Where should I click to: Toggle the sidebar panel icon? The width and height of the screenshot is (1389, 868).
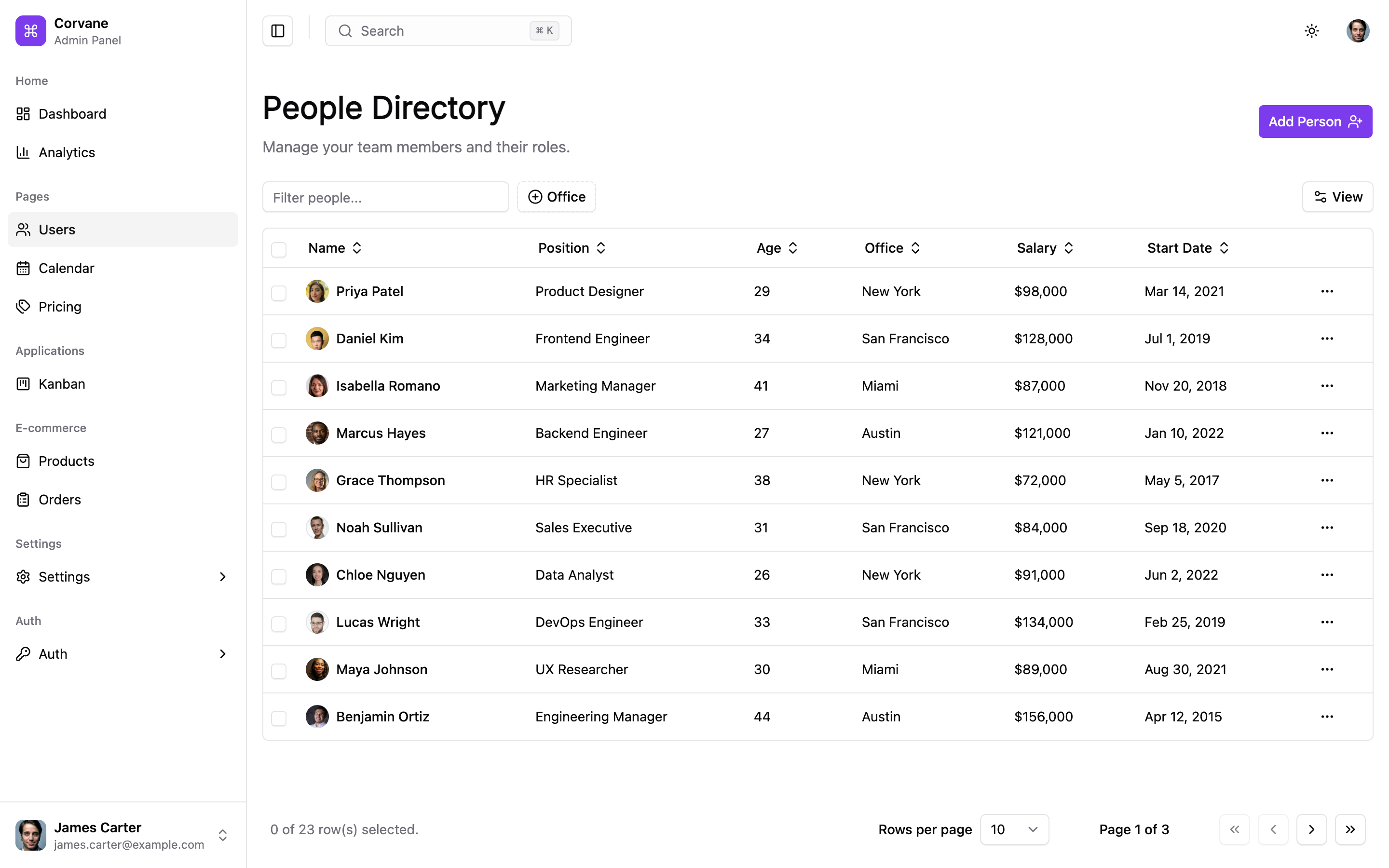click(278, 31)
